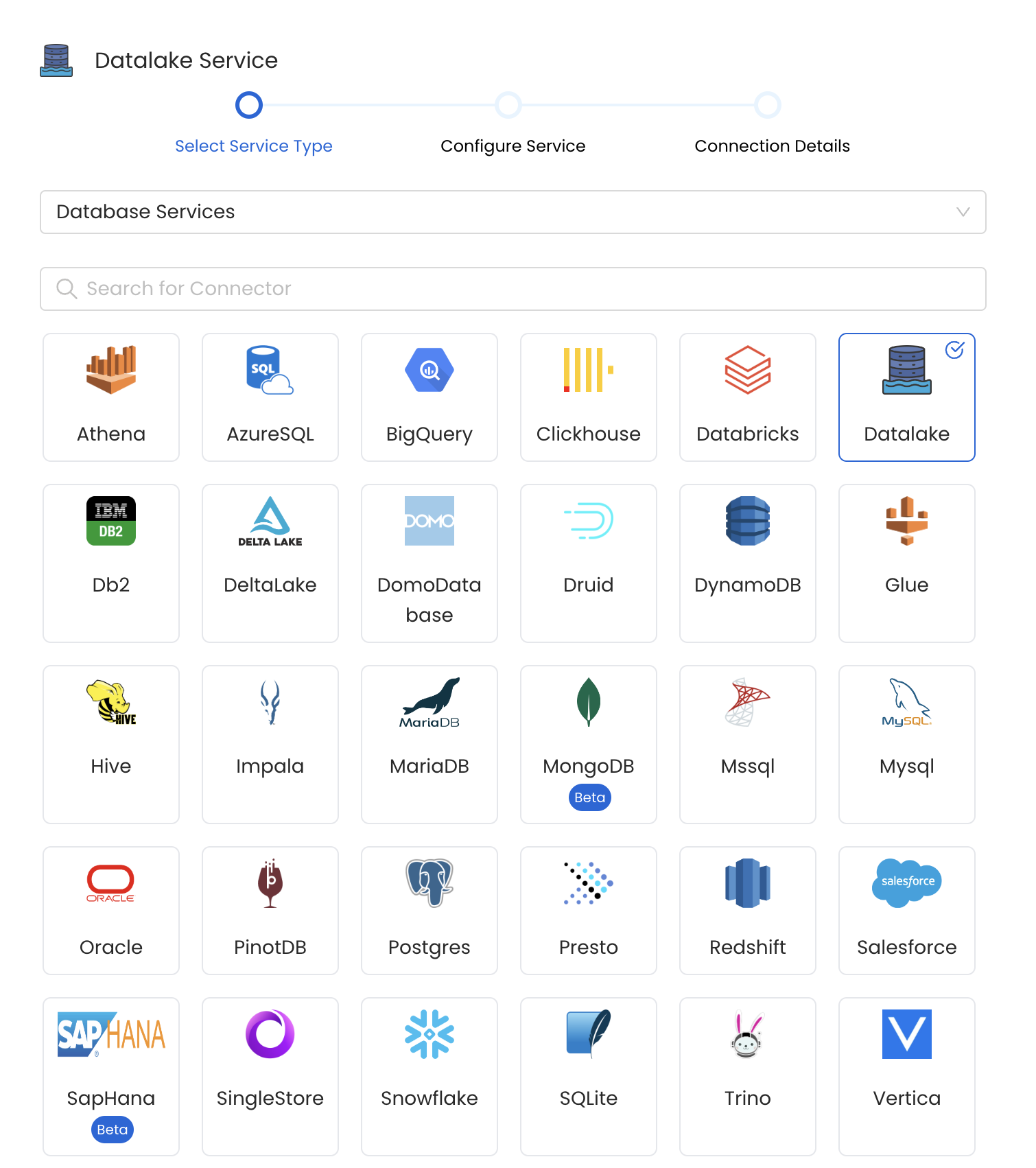Click the Vertica logo icon
Image resolution: width=1036 pixels, height=1168 pixels.
click(x=907, y=1033)
